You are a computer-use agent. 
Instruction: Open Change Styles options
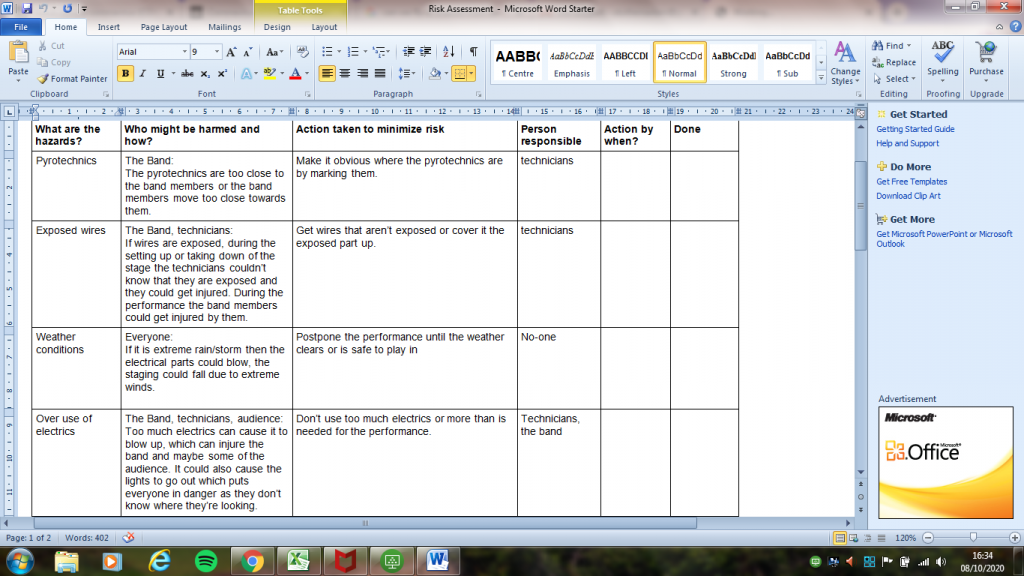[x=845, y=63]
